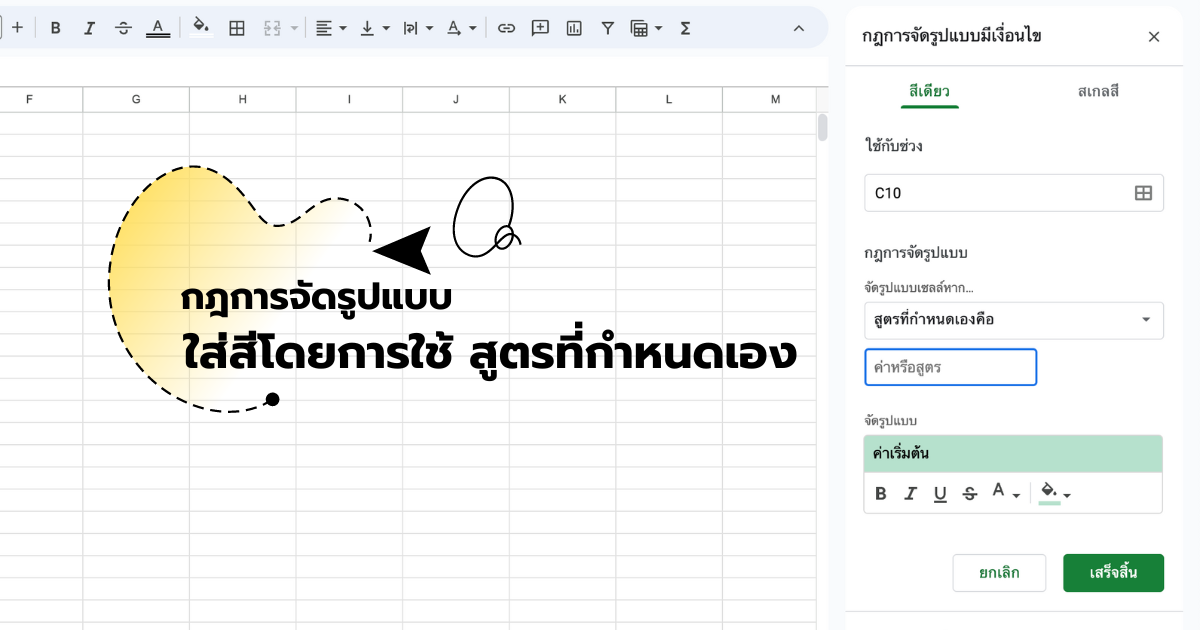This screenshot has height=630, width=1200.
Task: Toggle italic in the main toolbar
Action: [89, 28]
